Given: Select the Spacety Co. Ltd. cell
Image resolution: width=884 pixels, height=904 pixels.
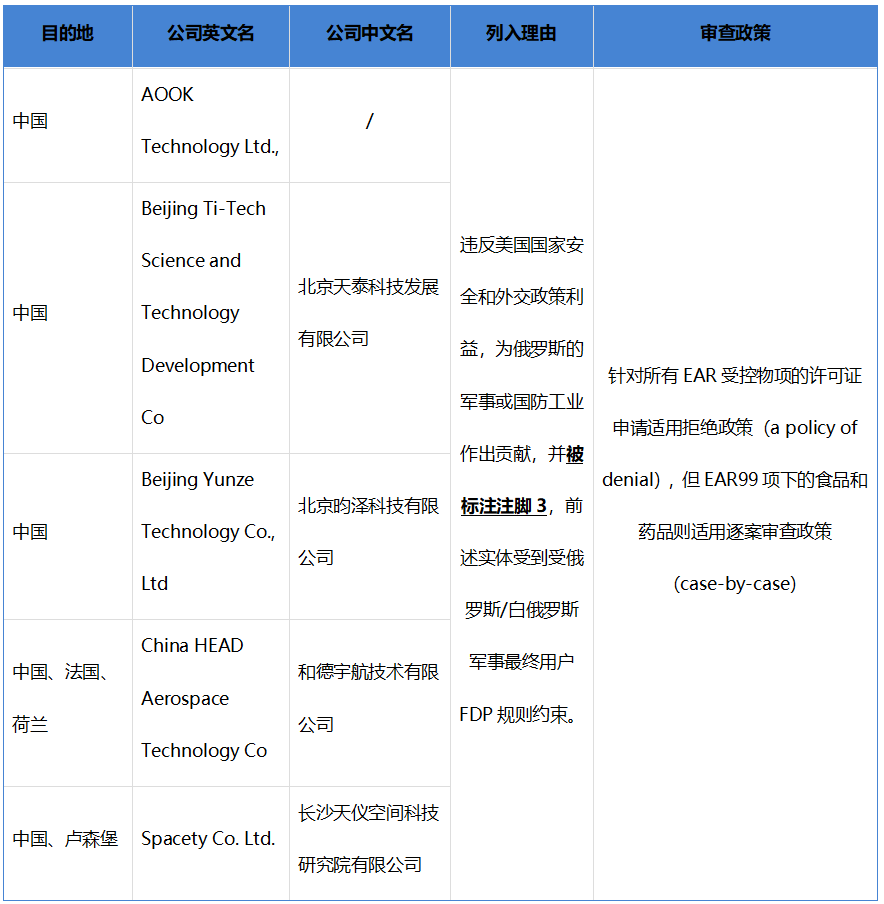Looking at the screenshot, I should 208,840.
